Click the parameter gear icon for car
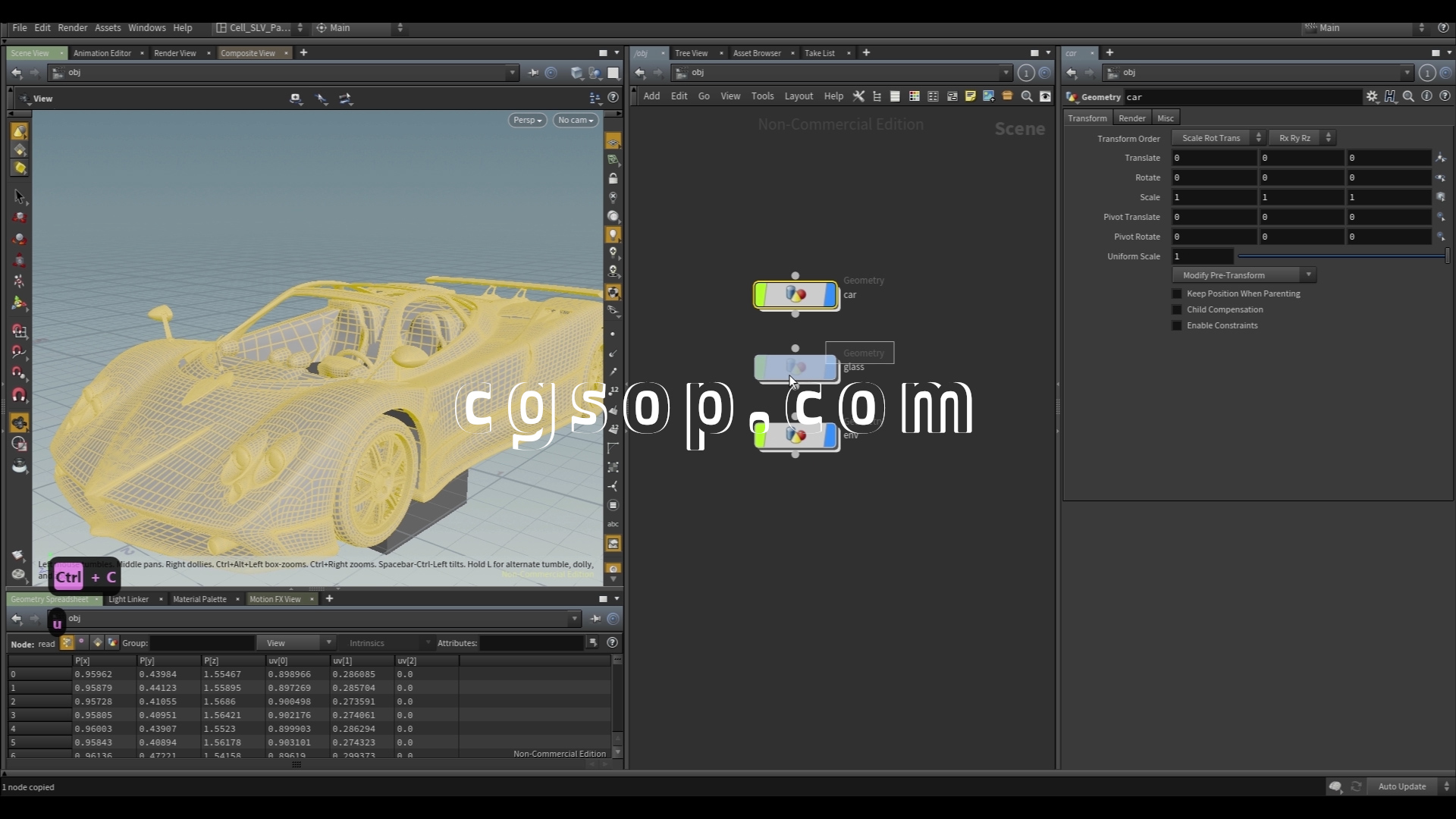The image size is (1456, 819). 1372,96
